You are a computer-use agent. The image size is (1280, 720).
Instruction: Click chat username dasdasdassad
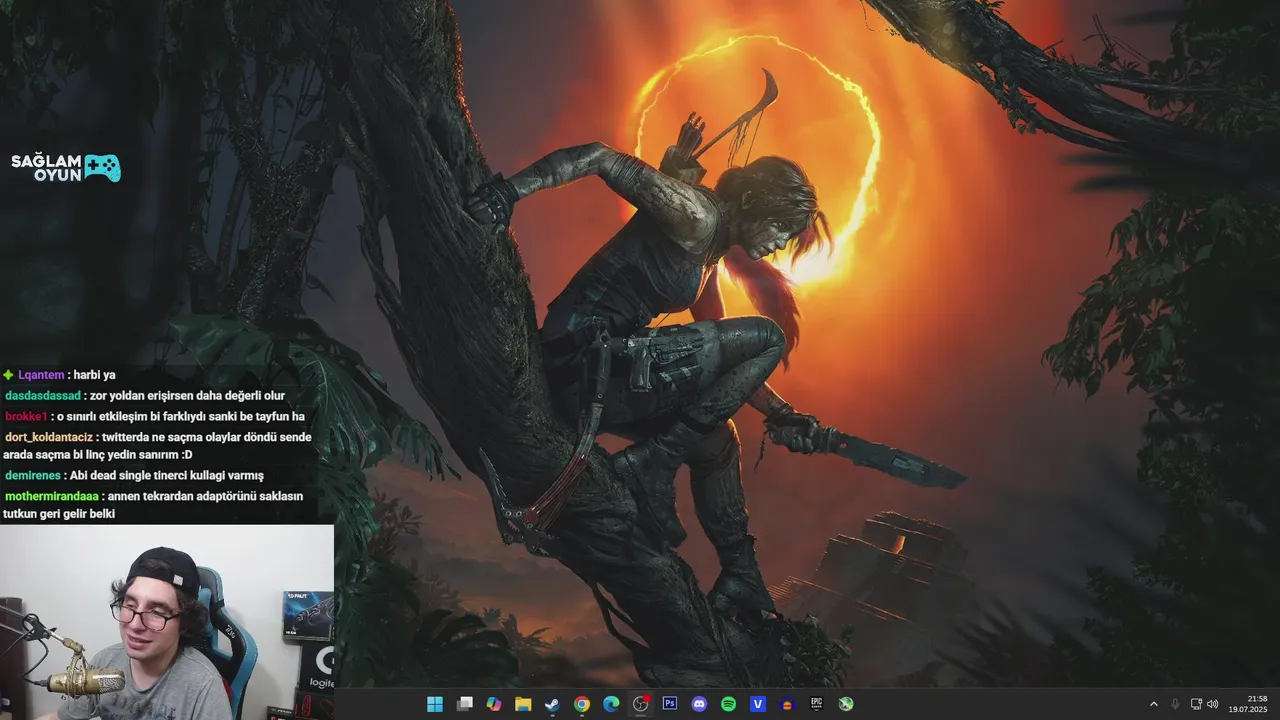click(x=43, y=395)
